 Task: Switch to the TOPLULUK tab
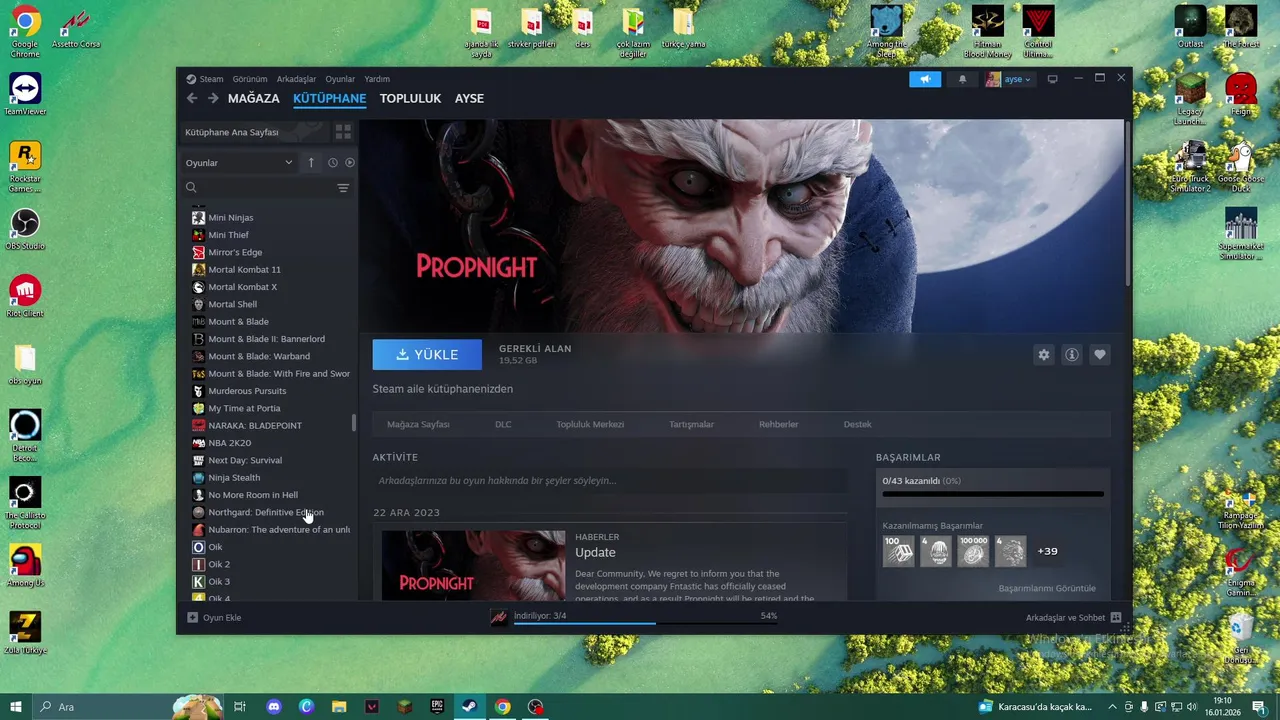[410, 98]
